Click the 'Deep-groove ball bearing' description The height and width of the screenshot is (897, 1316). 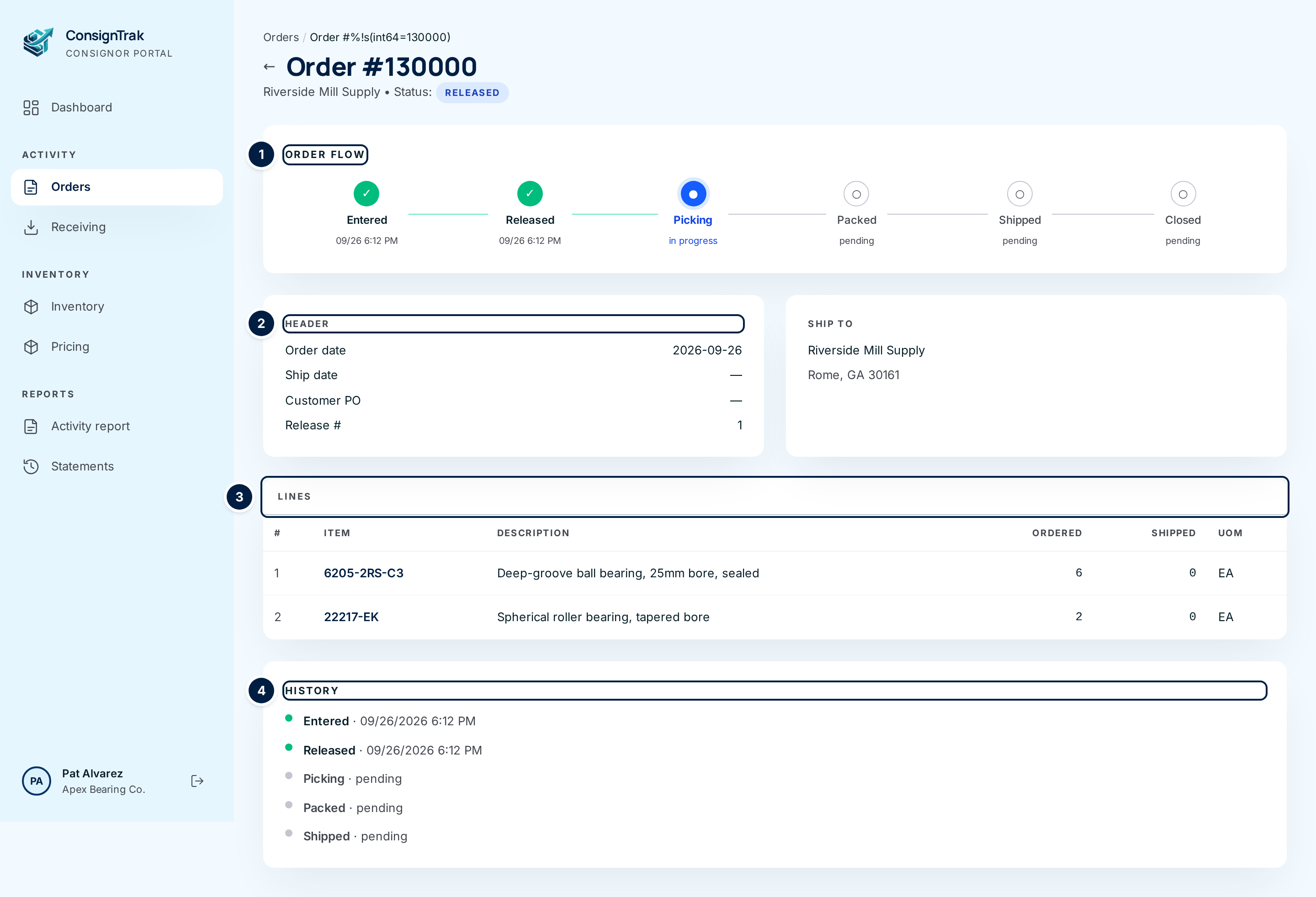[628, 573]
